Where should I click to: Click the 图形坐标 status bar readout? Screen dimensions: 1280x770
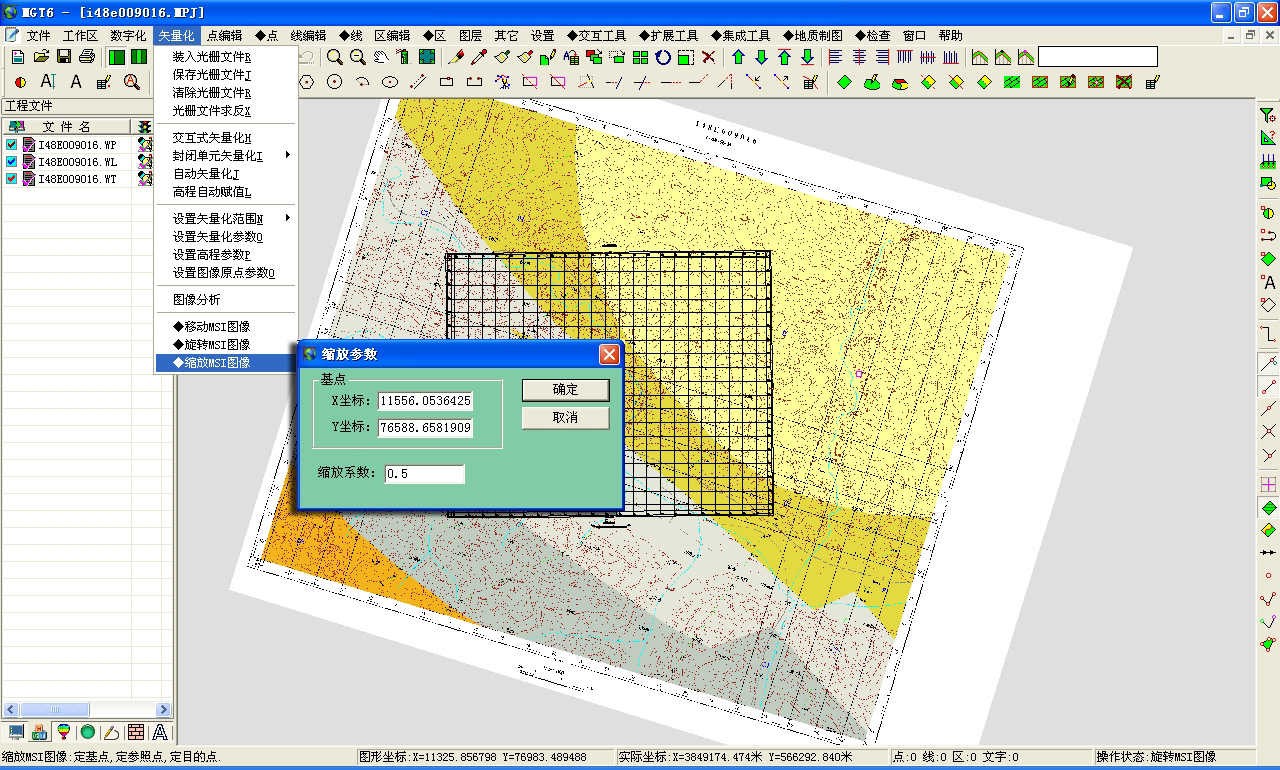click(x=484, y=757)
